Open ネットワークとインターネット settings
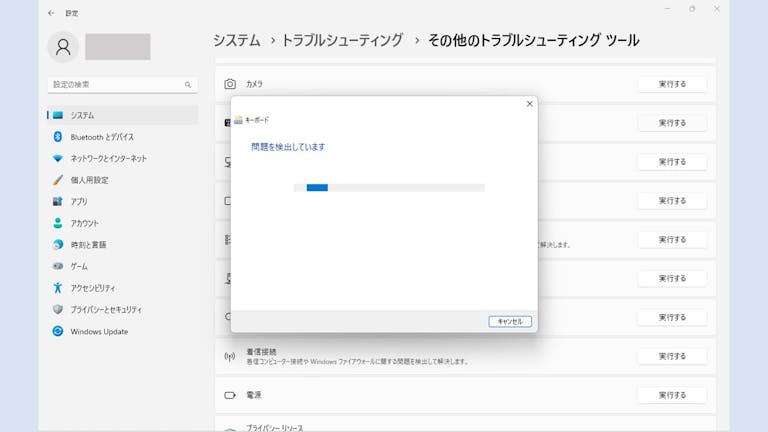This screenshot has width=768, height=432. click(122, 159)
